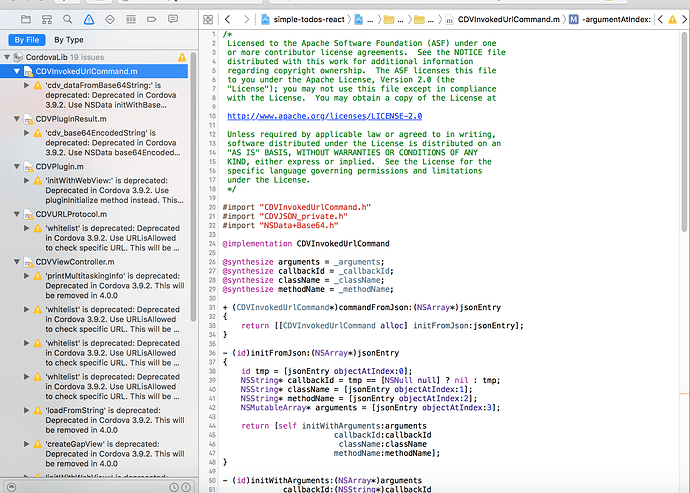The image size is (690, 493).
Task: Click warning icon for 'printMultitaskingInfo' issue
Action: pyautogui.click(x=38, y=276)
